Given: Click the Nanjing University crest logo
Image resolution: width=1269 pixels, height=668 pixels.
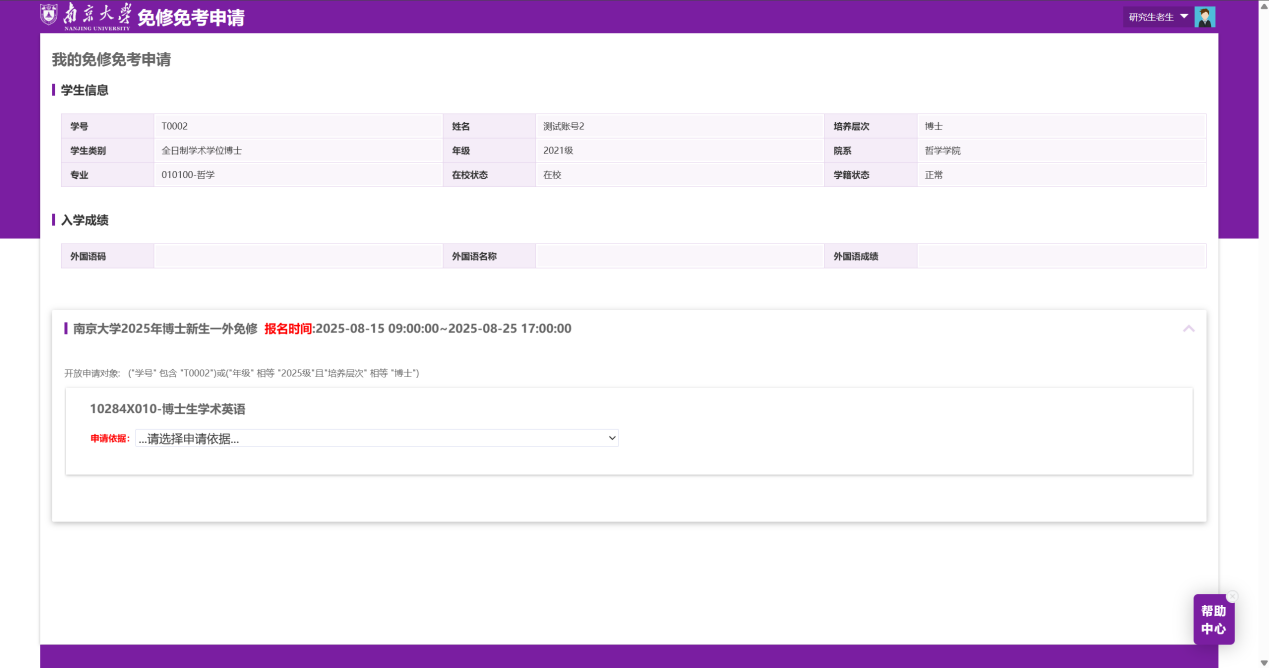Looking at the screenshot, I should pos(49,15).
